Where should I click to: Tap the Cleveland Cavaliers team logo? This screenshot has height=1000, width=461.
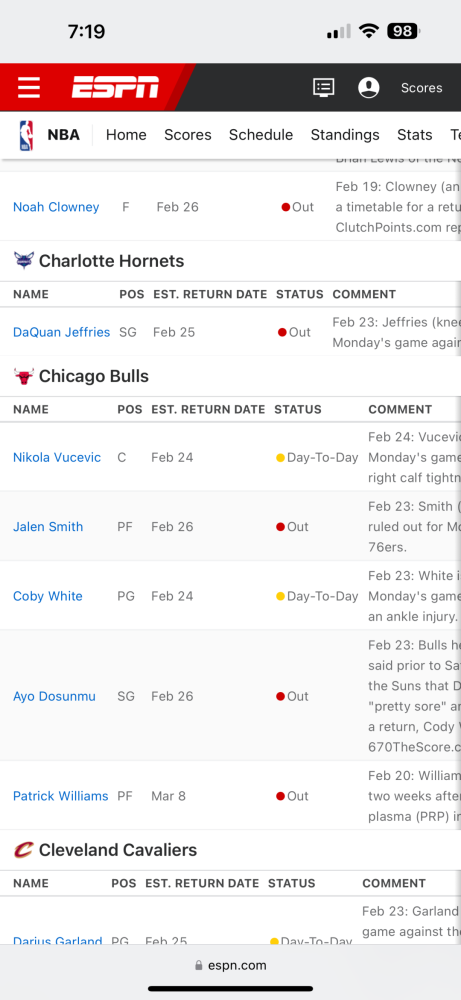click(24, 850)
